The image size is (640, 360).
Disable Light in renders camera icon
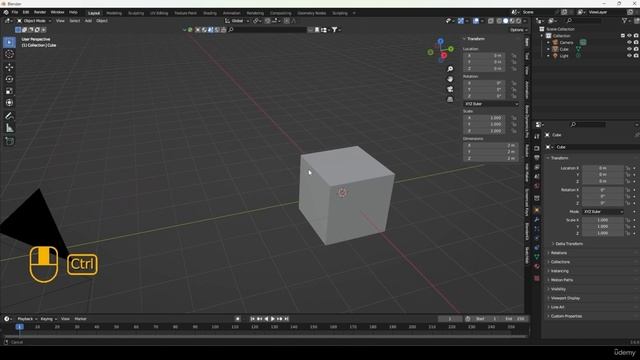(636, 56)
